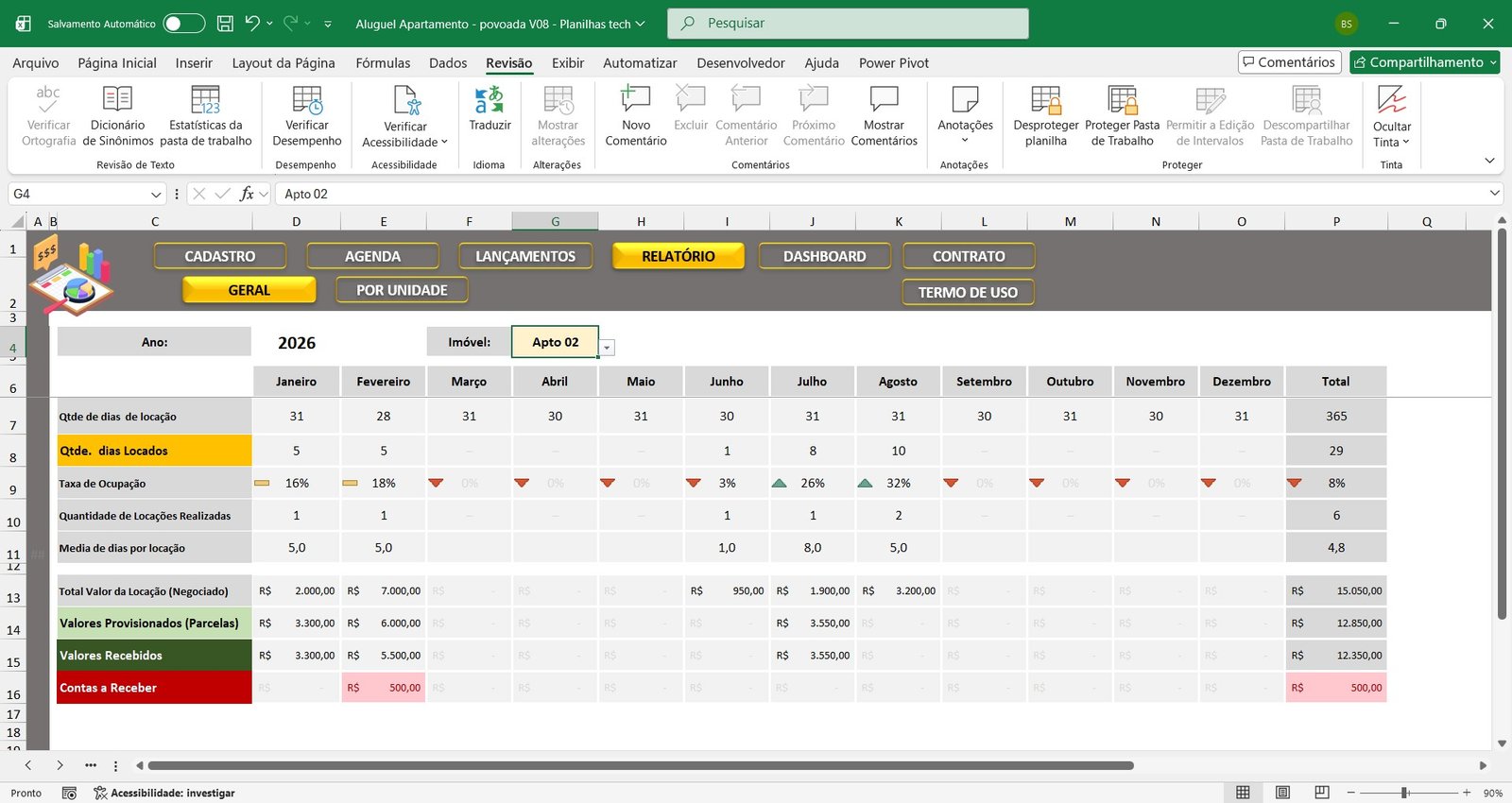Click the CONTRATO button
1512x803 pixels.
pyautogui.click(x=969, y=256)
